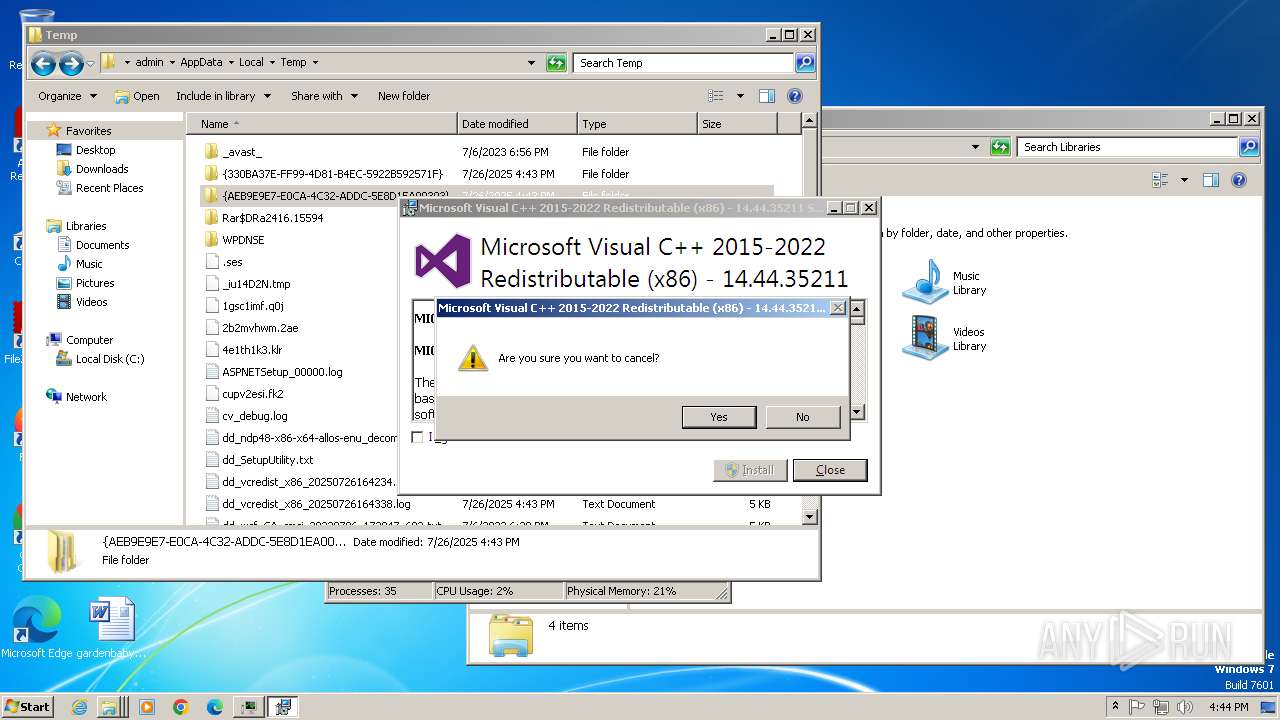The width and height of the screenshot is (1280, 720).
Task: Open Documents library in navigation pane
Action: click(103, 245)
